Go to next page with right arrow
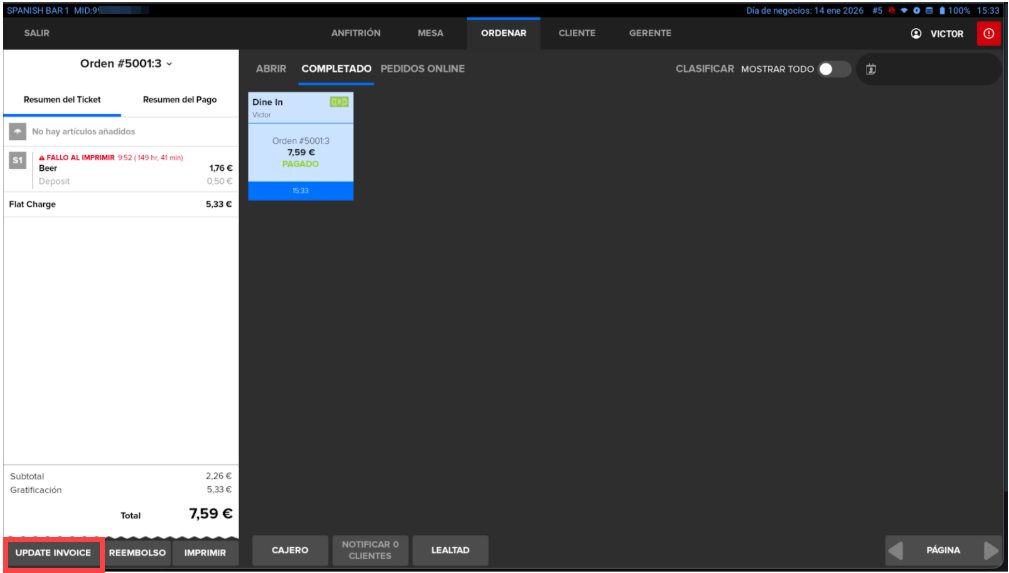The width and height of the screenshot is (1009, 573). 990,550
